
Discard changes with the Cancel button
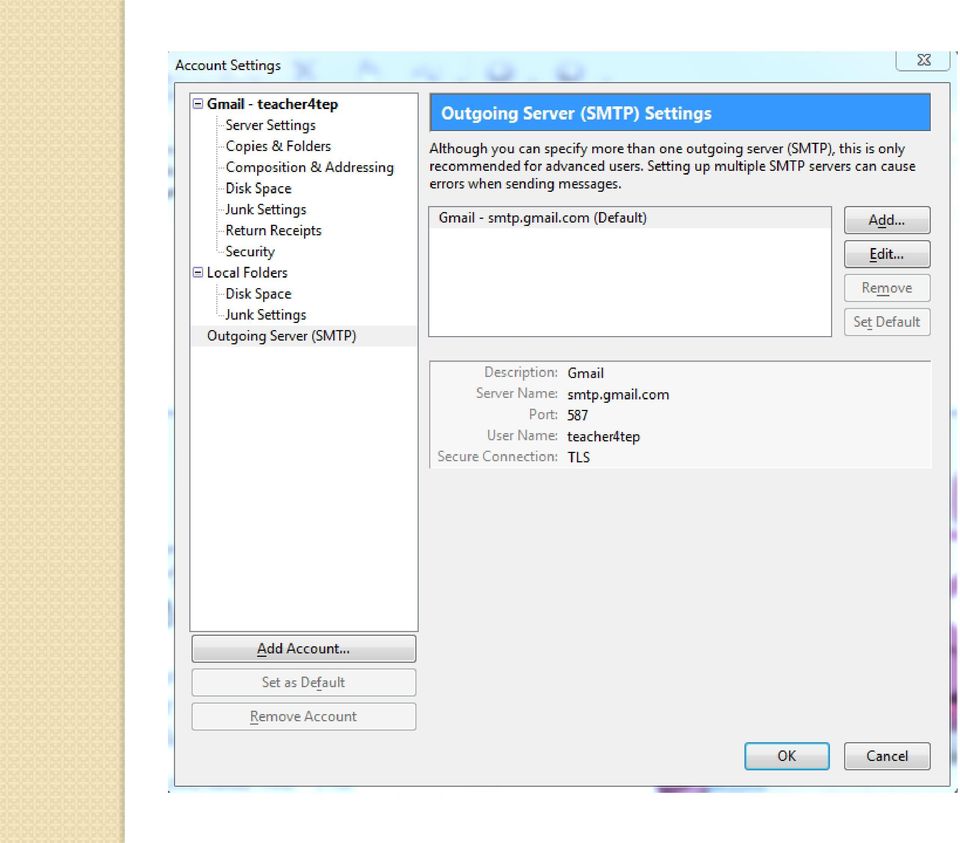click(887, 756)
